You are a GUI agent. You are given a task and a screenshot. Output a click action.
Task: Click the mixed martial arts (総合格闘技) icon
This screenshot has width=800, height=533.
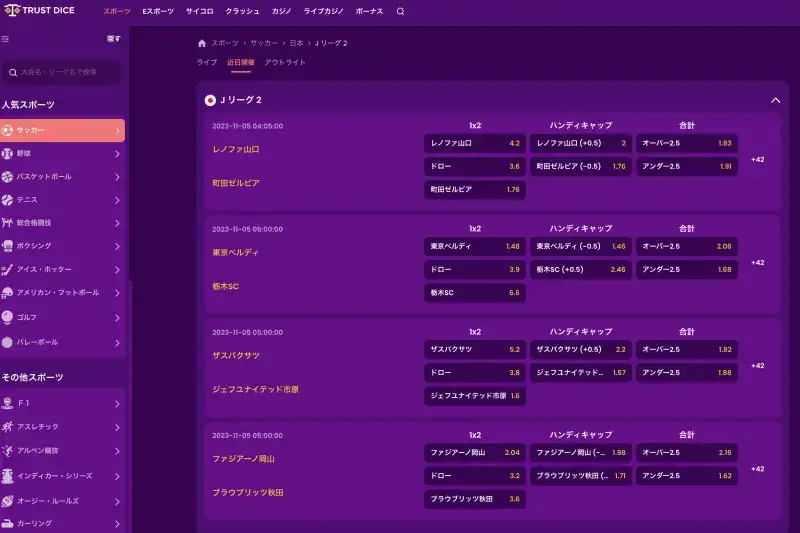click(x=7, y=223)
